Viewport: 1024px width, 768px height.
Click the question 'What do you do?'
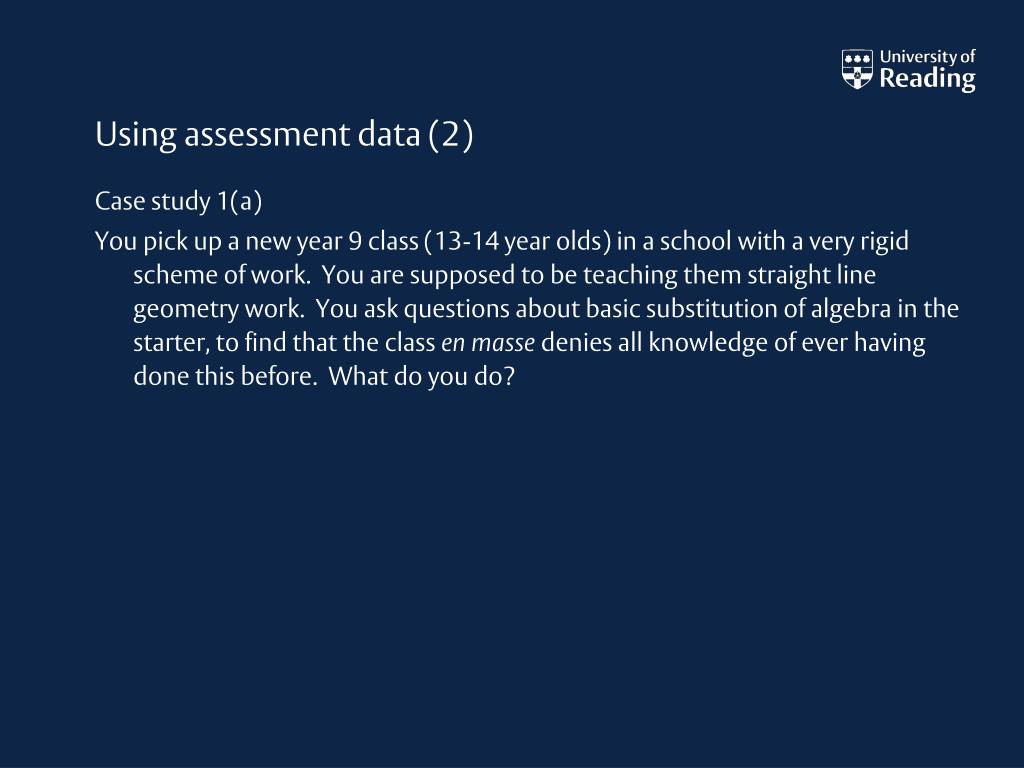pyautogui.click(x=422, y=376)
